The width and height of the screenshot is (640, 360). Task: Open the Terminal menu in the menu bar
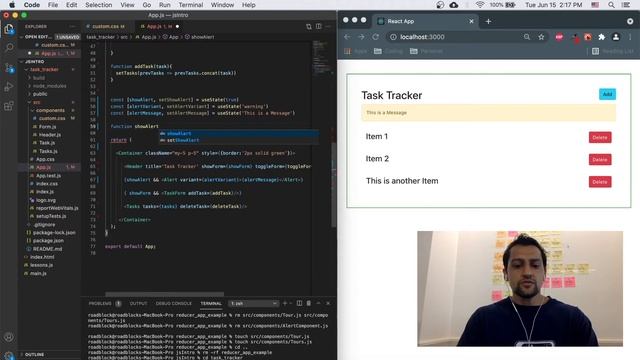(191, 5)
